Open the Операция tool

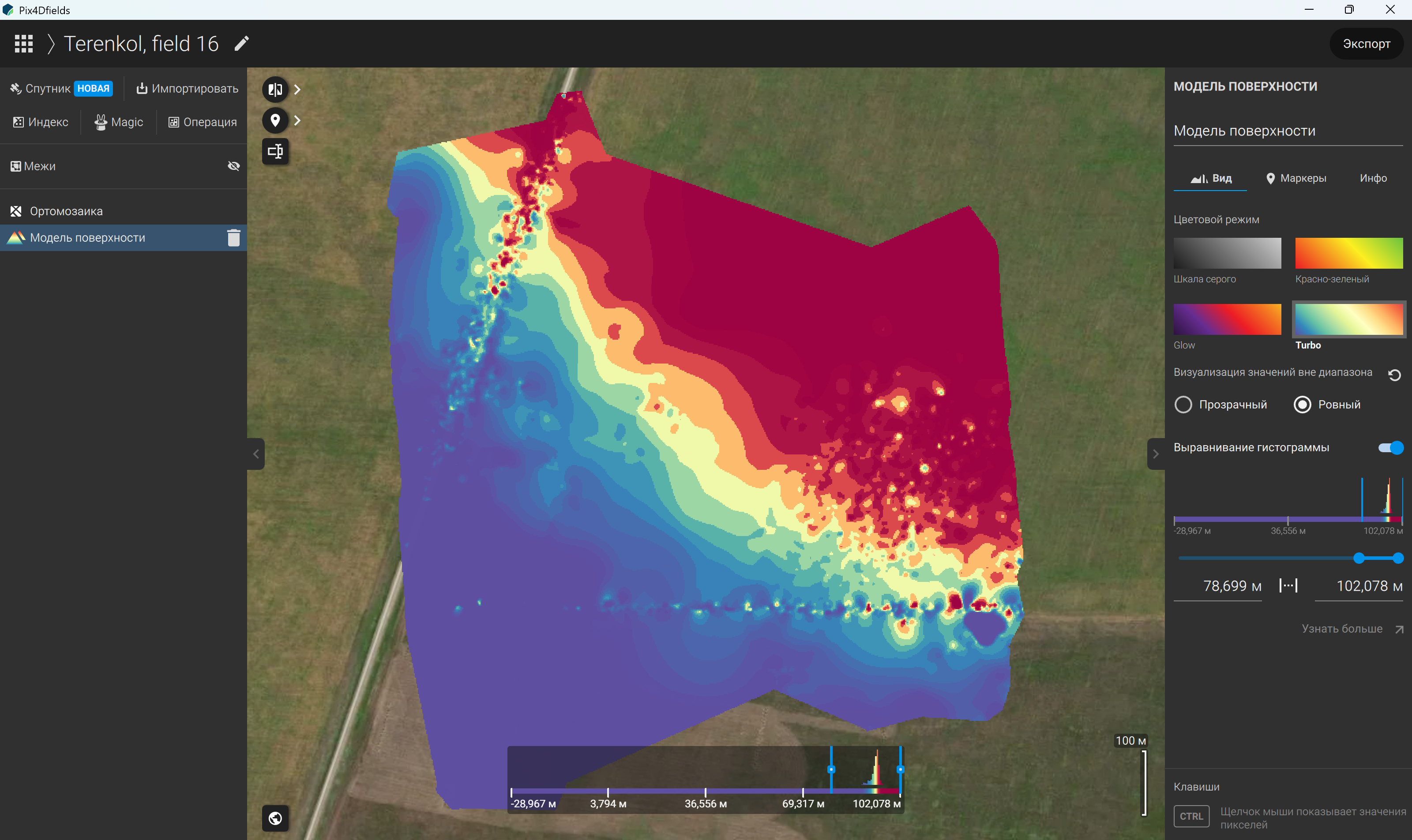point(202,122)
